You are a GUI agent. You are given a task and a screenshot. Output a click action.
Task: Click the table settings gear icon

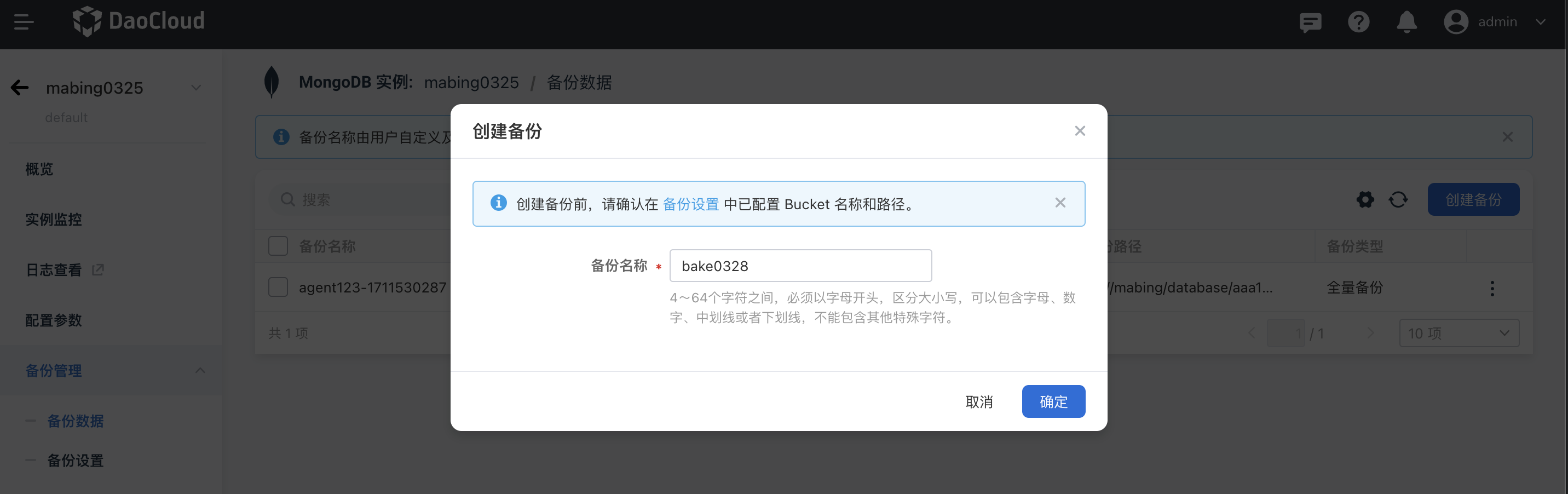coord(1365,199)
